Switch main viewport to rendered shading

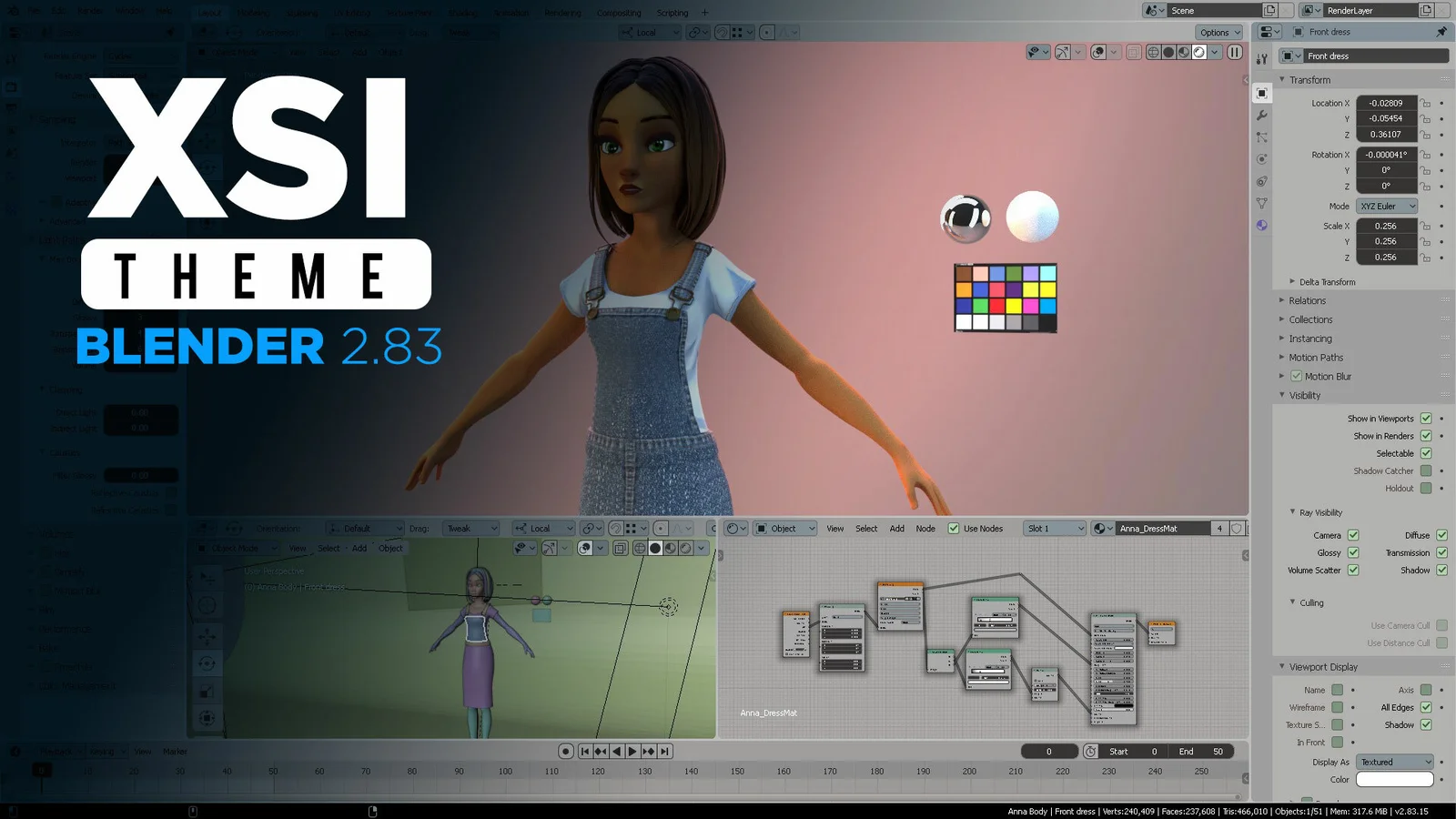[1199, 53]
